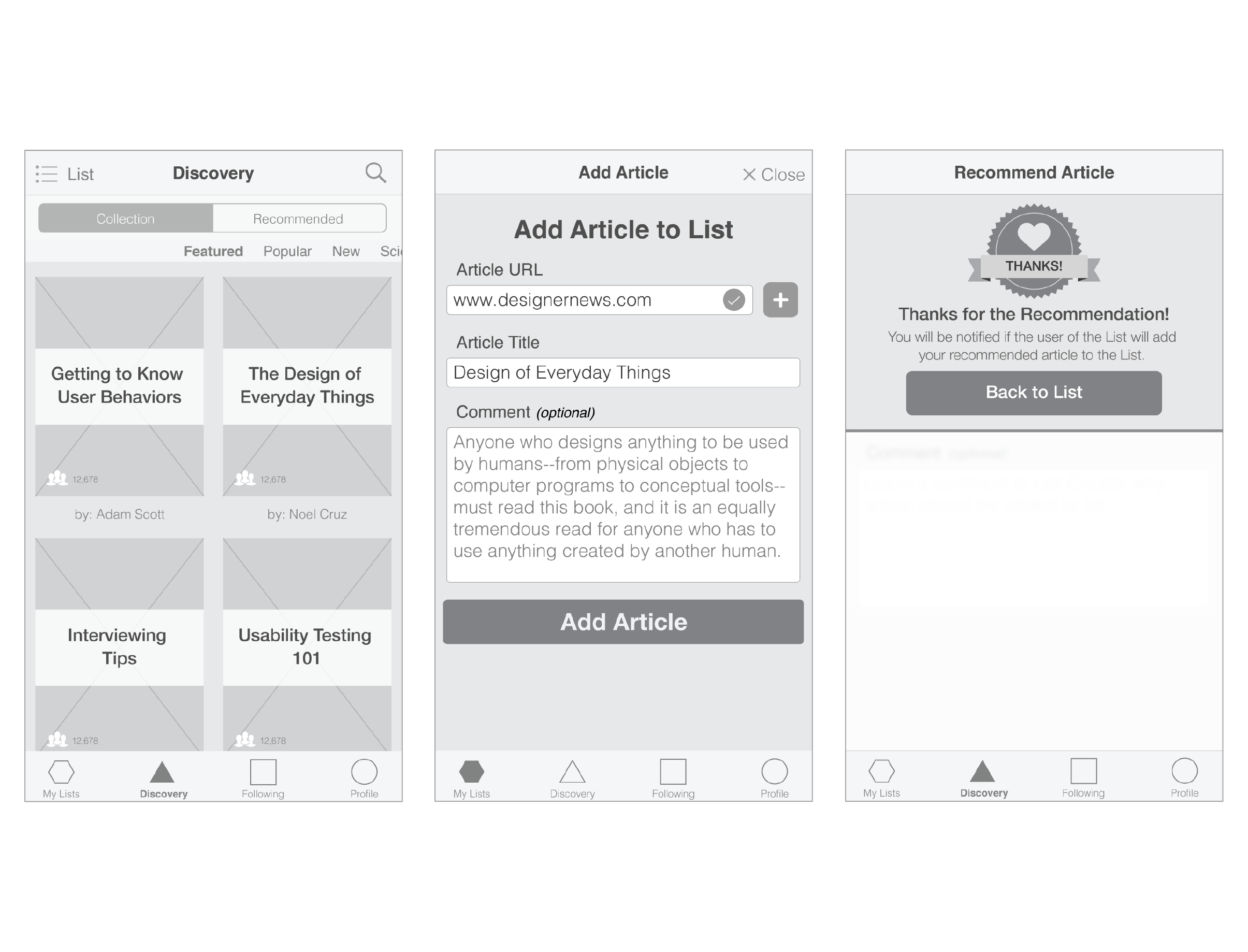Click the Article Title input field
Viewport: 1248px width, 952px height.
622,374
